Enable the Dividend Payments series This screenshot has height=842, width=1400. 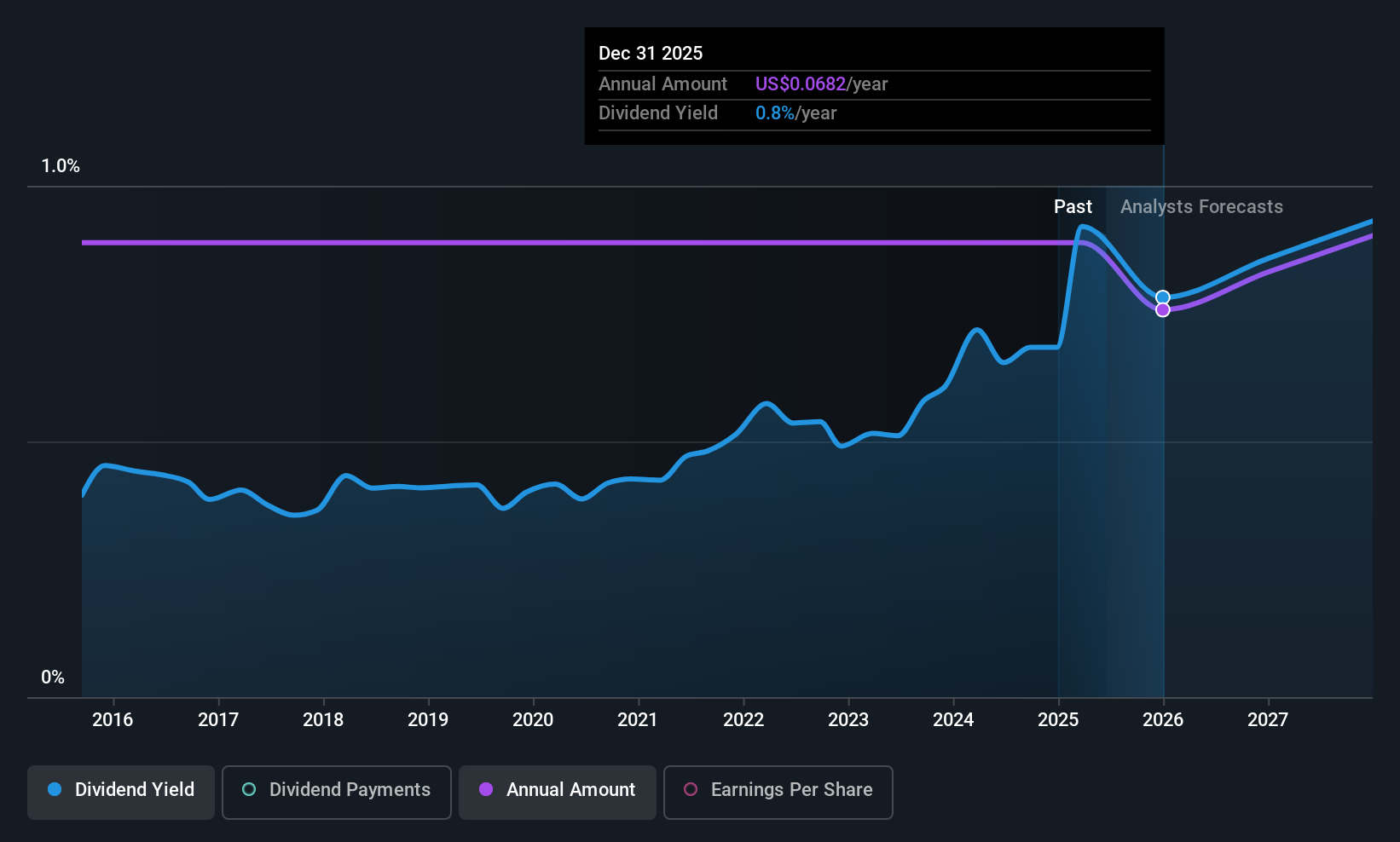coord(337,793)
